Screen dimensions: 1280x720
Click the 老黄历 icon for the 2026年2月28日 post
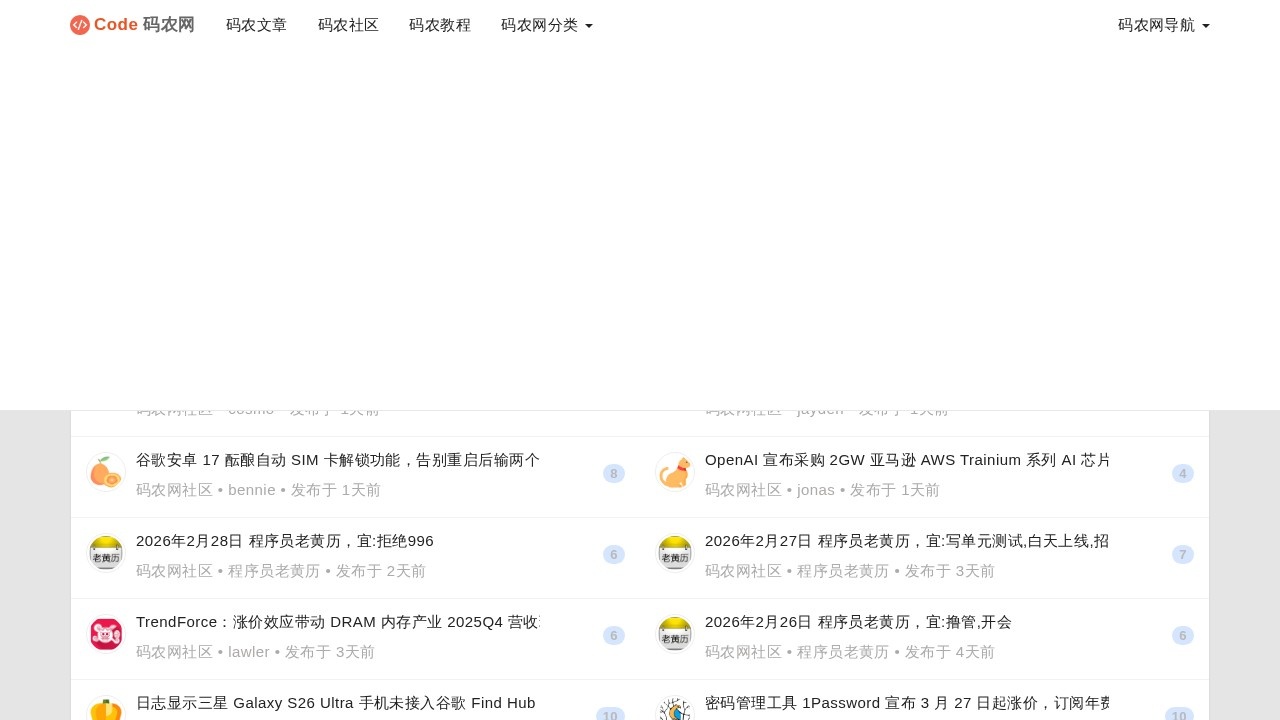tap(106, 552)
